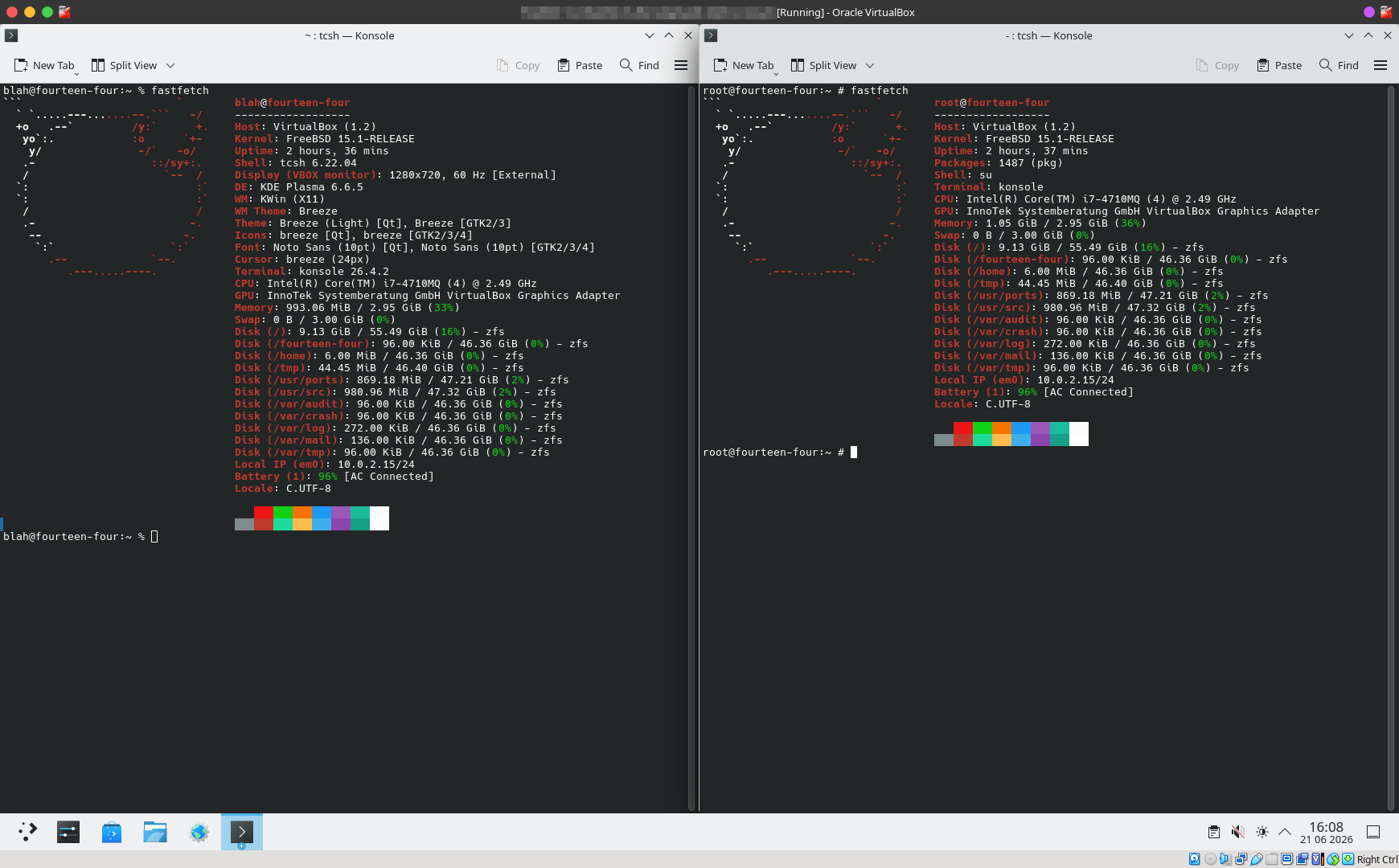
Task: Maximize the right Konsole window
Action: (1368, 35)
